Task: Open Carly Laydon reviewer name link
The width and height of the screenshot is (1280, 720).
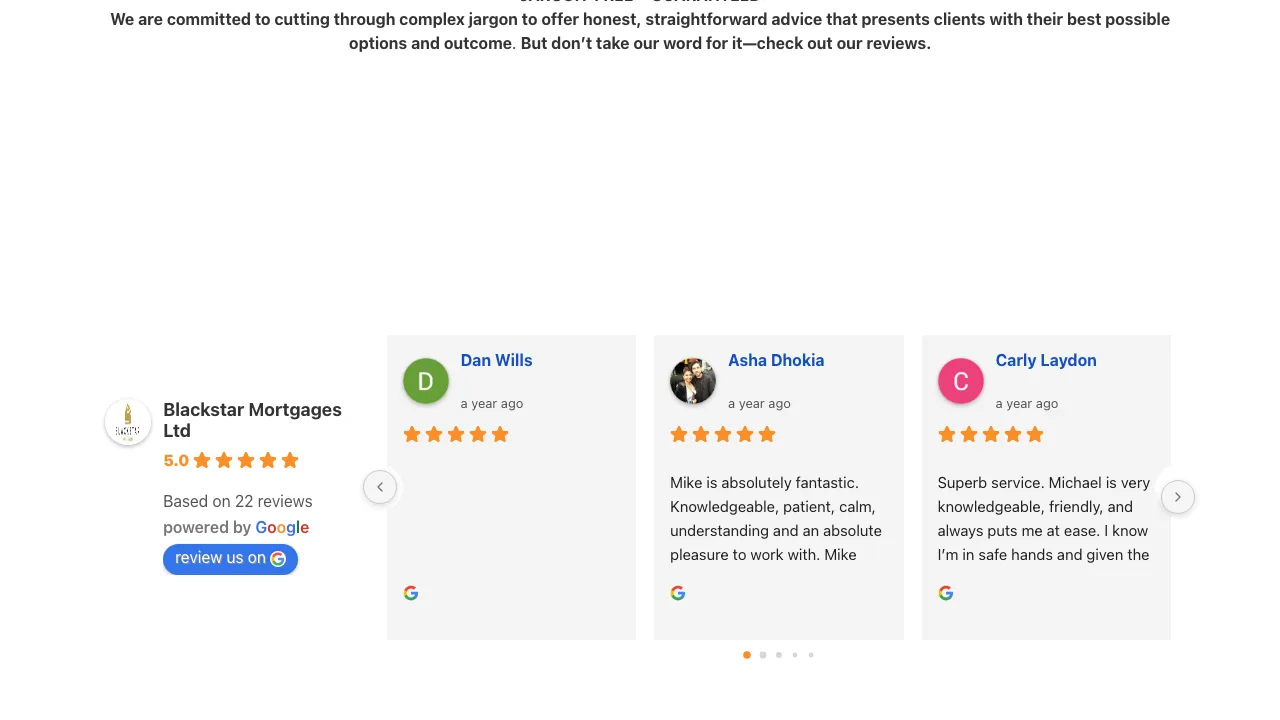Action: point(1046,360)
